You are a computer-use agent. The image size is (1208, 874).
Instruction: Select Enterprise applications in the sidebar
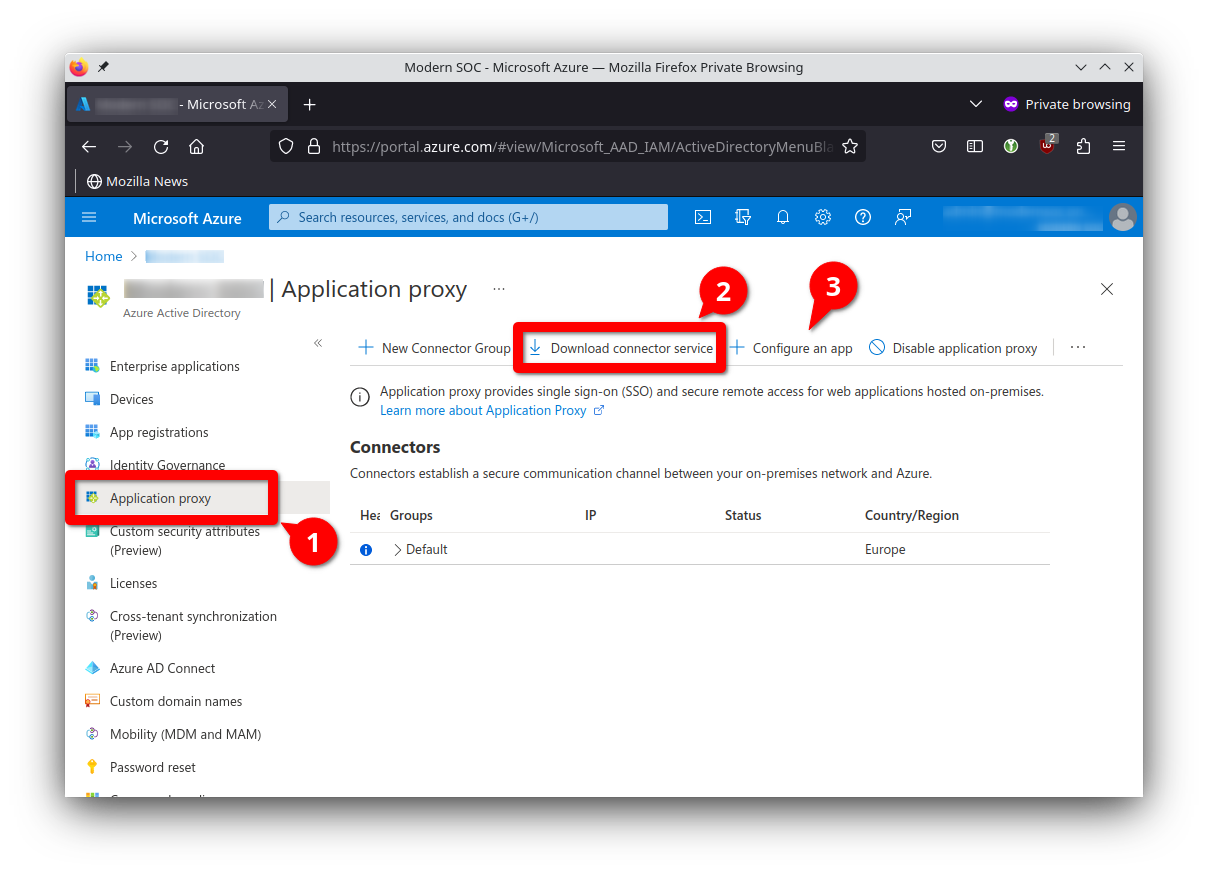click(x=174, y=366)
